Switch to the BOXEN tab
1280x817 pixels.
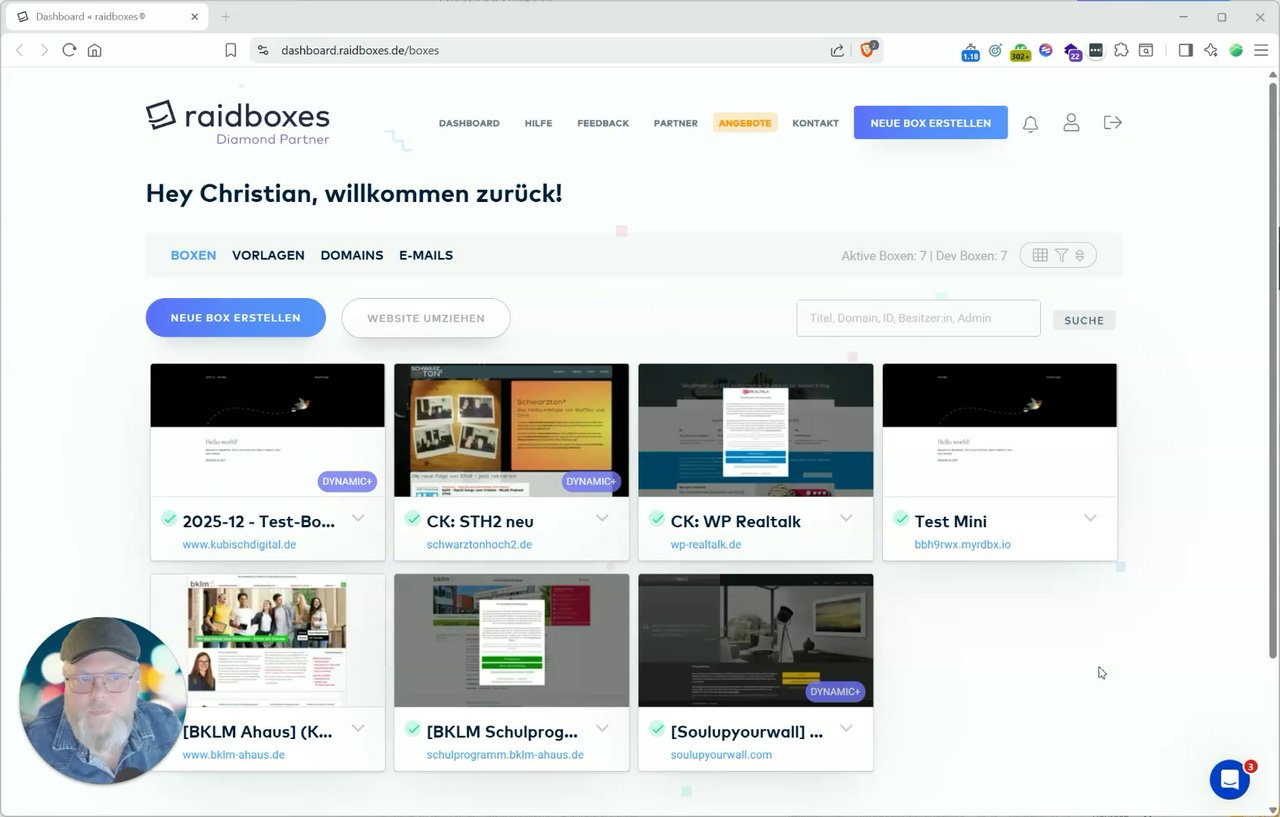coord(193,255)
